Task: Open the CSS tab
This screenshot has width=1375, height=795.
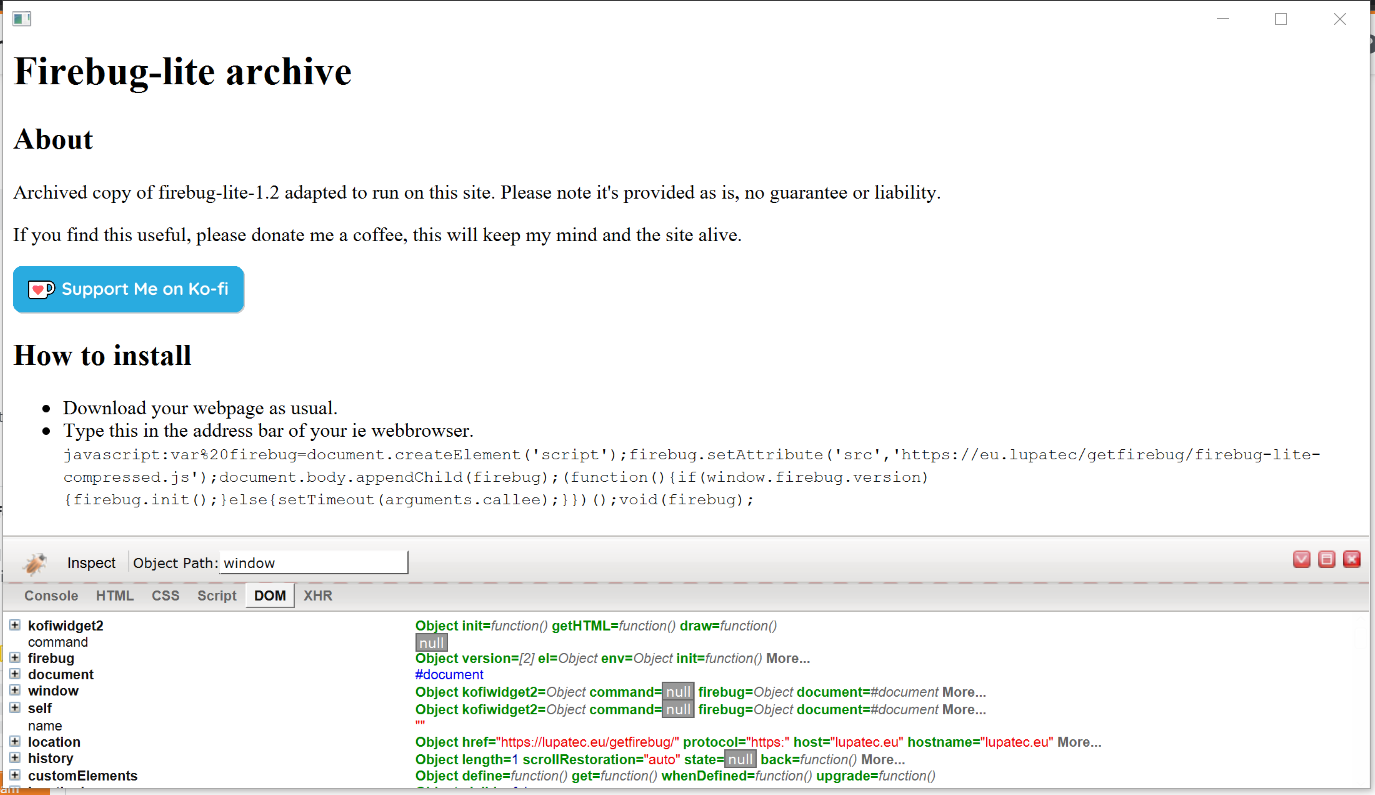Action: pos(166,596)
